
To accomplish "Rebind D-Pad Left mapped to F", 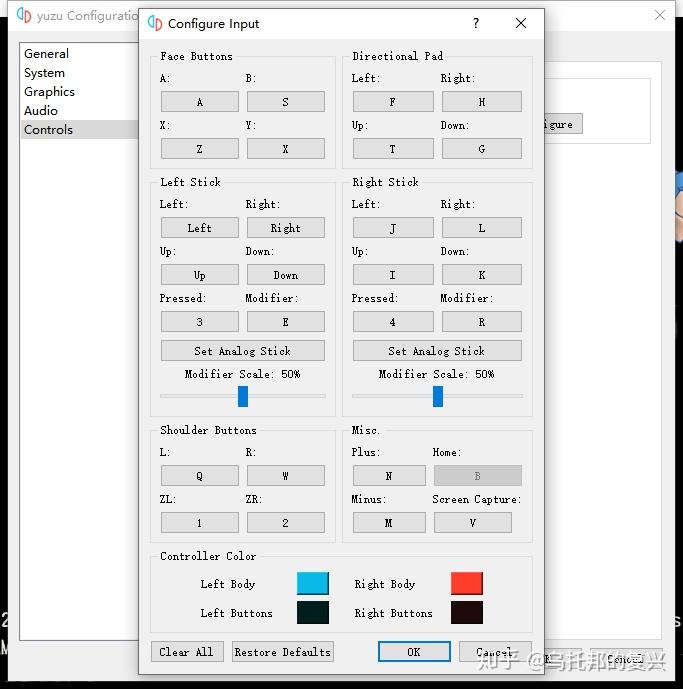I will coord(393,102).
